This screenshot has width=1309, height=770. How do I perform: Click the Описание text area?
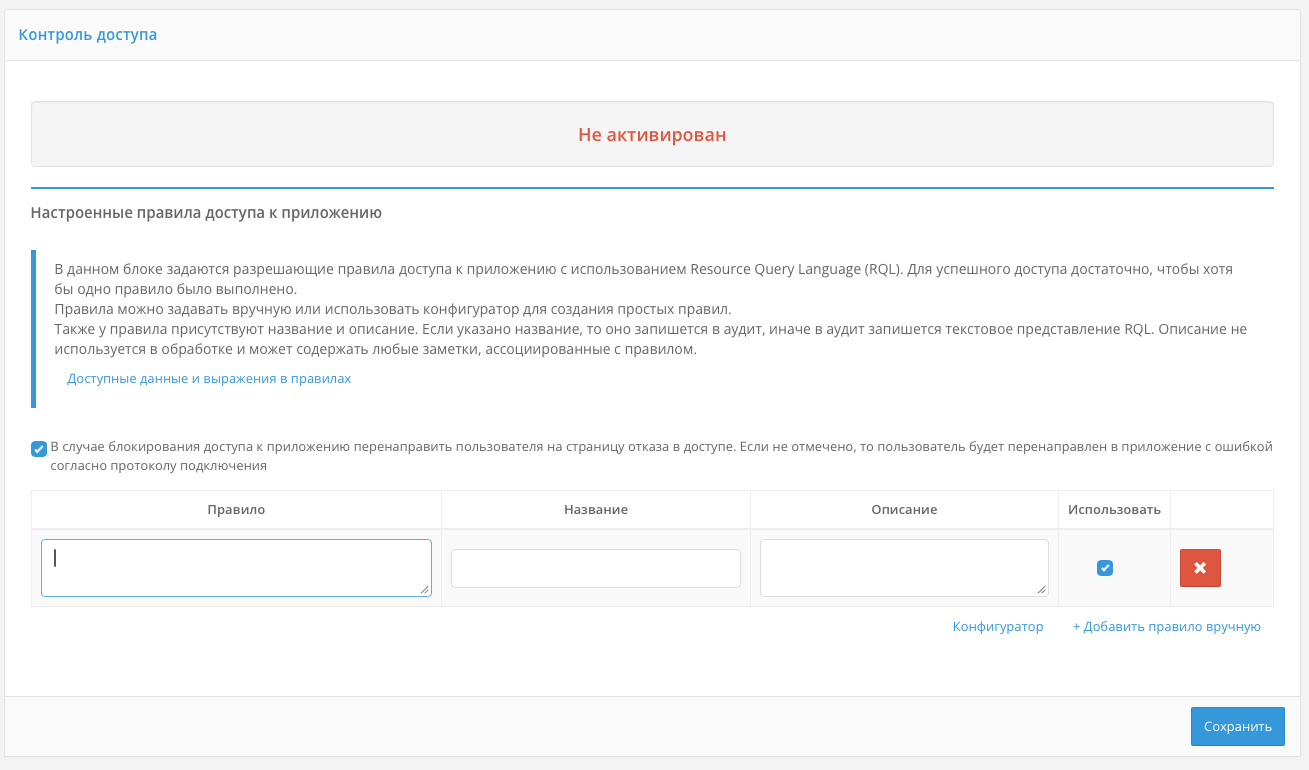[903, 567]
